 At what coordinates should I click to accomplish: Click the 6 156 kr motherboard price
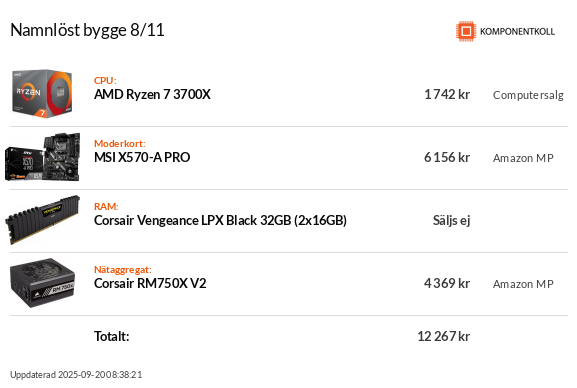(x=447, y=158)
